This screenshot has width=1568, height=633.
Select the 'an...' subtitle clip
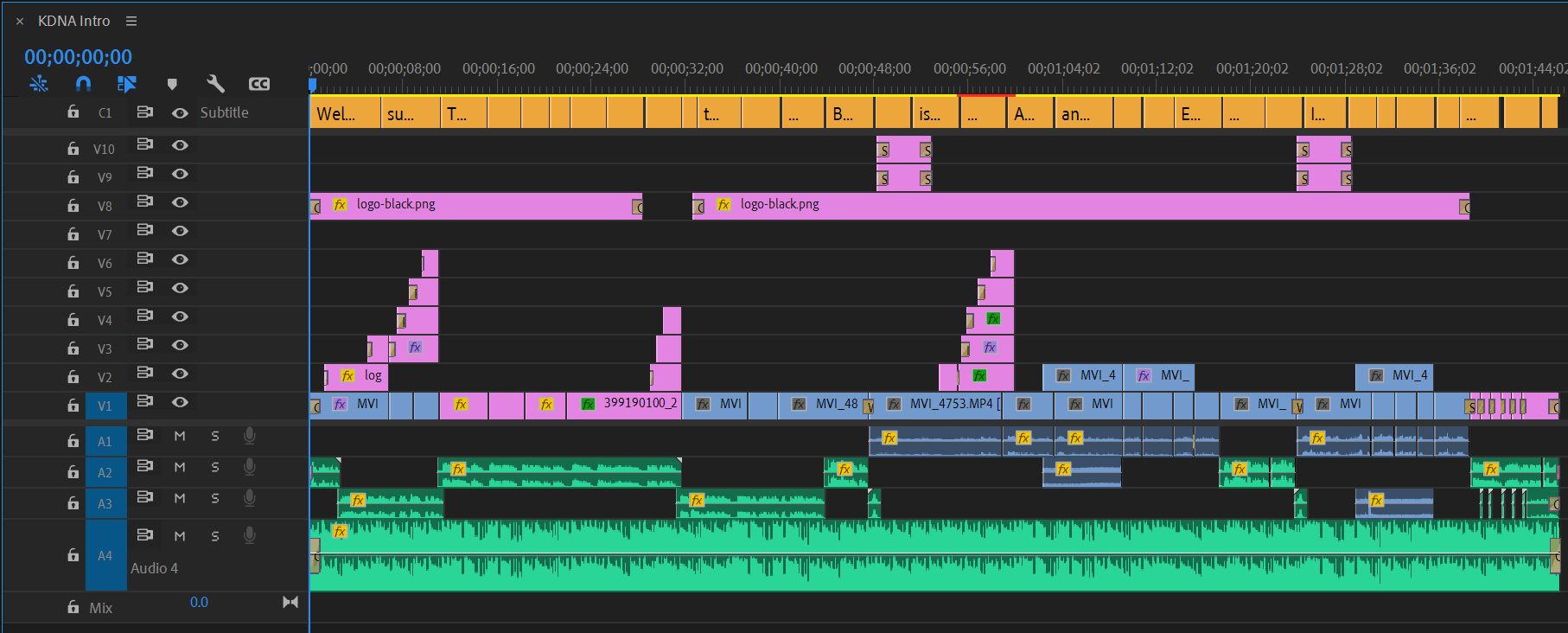(x=1084, y=113)
